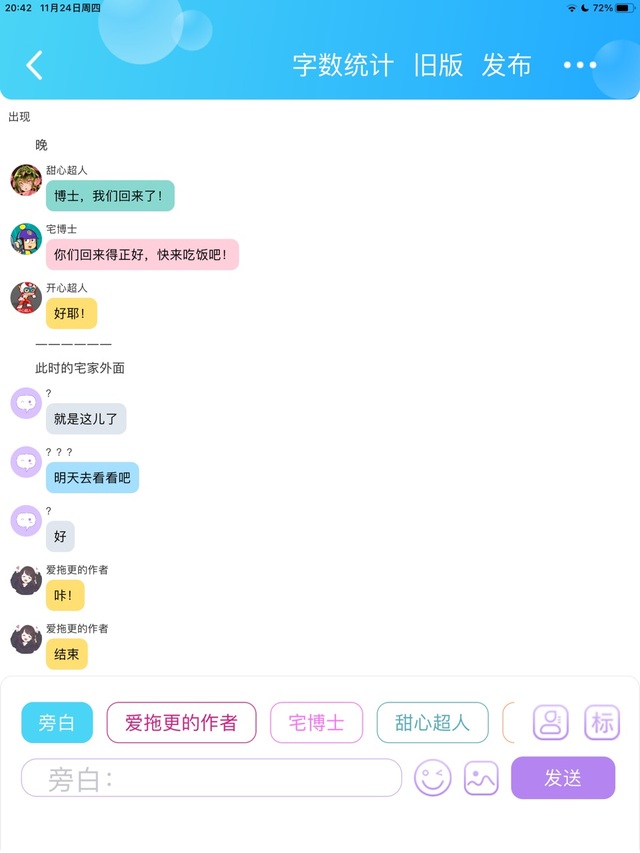
Task: Switch speaker to 爱拖更的作者
Action: click(x=181, y=722)
